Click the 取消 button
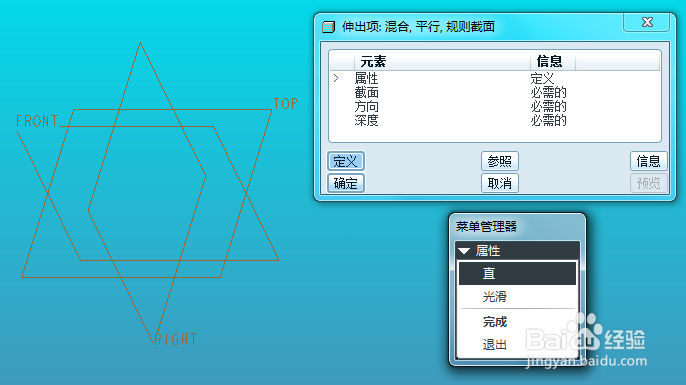Image resolution: width=686 pixels, height=385 pixels. (500, 183)
